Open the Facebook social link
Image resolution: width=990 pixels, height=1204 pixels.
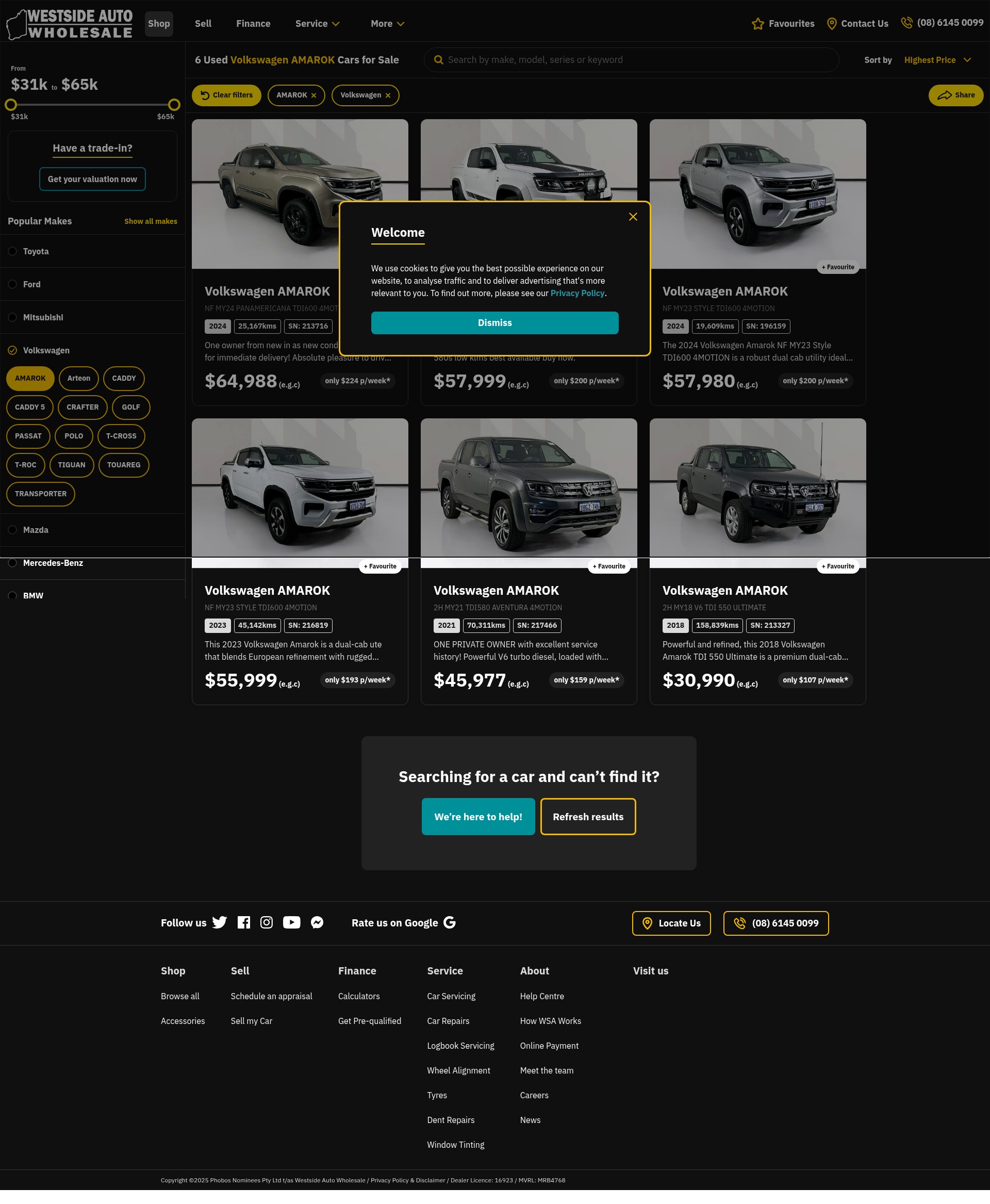[243, 923]
